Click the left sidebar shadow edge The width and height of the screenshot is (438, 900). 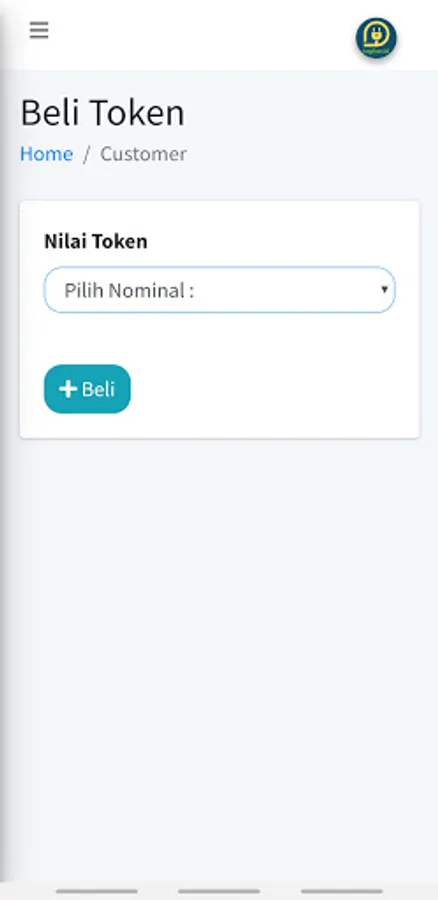pyautogui.click(x=5, y=459)
